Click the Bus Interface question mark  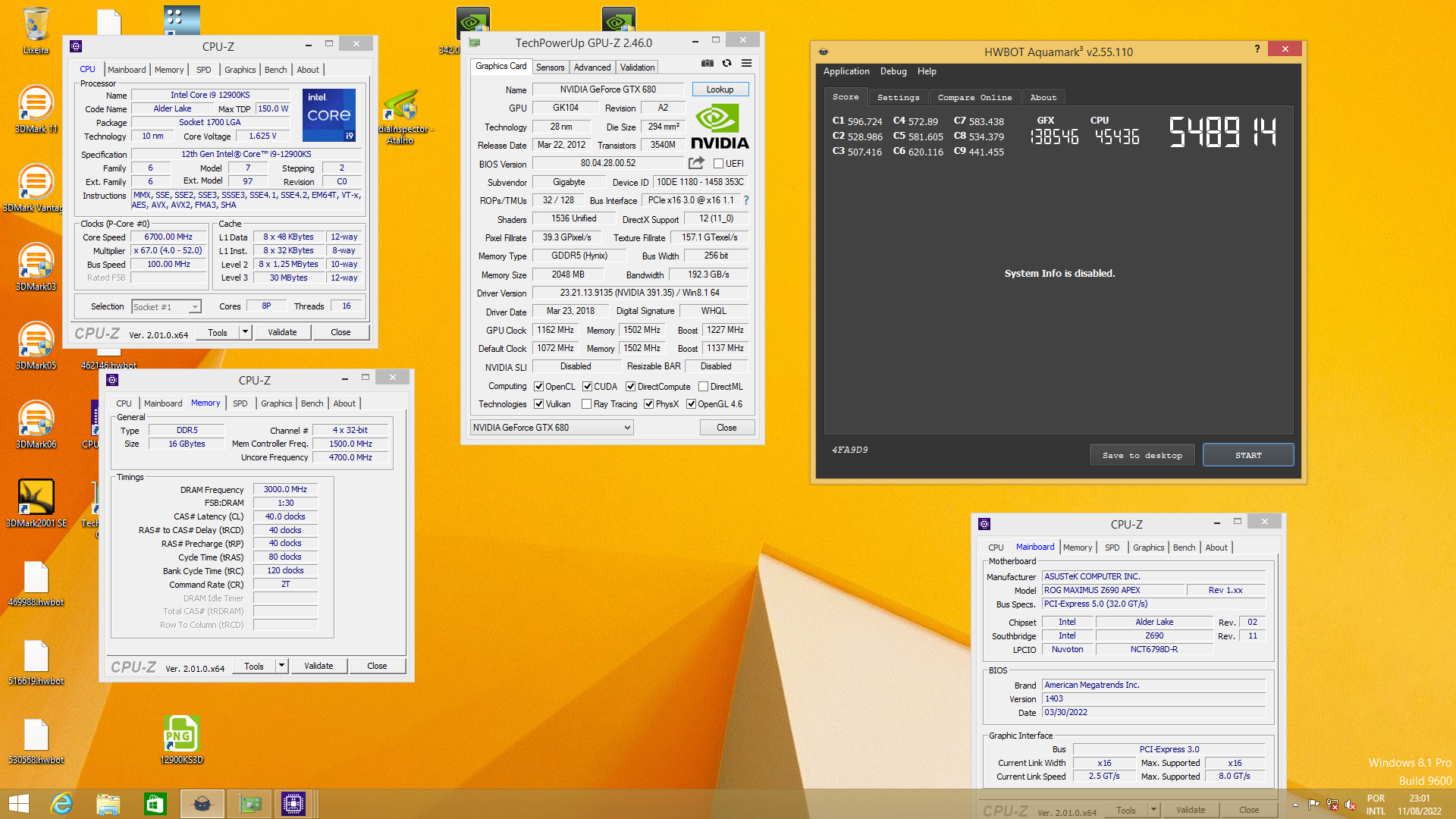click(746, 200)
